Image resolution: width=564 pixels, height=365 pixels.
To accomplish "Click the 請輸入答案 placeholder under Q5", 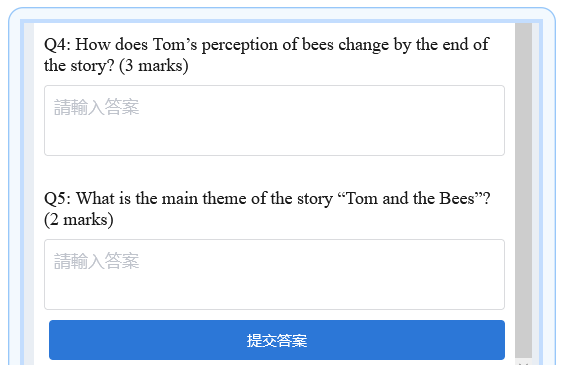I will (96, 261).
